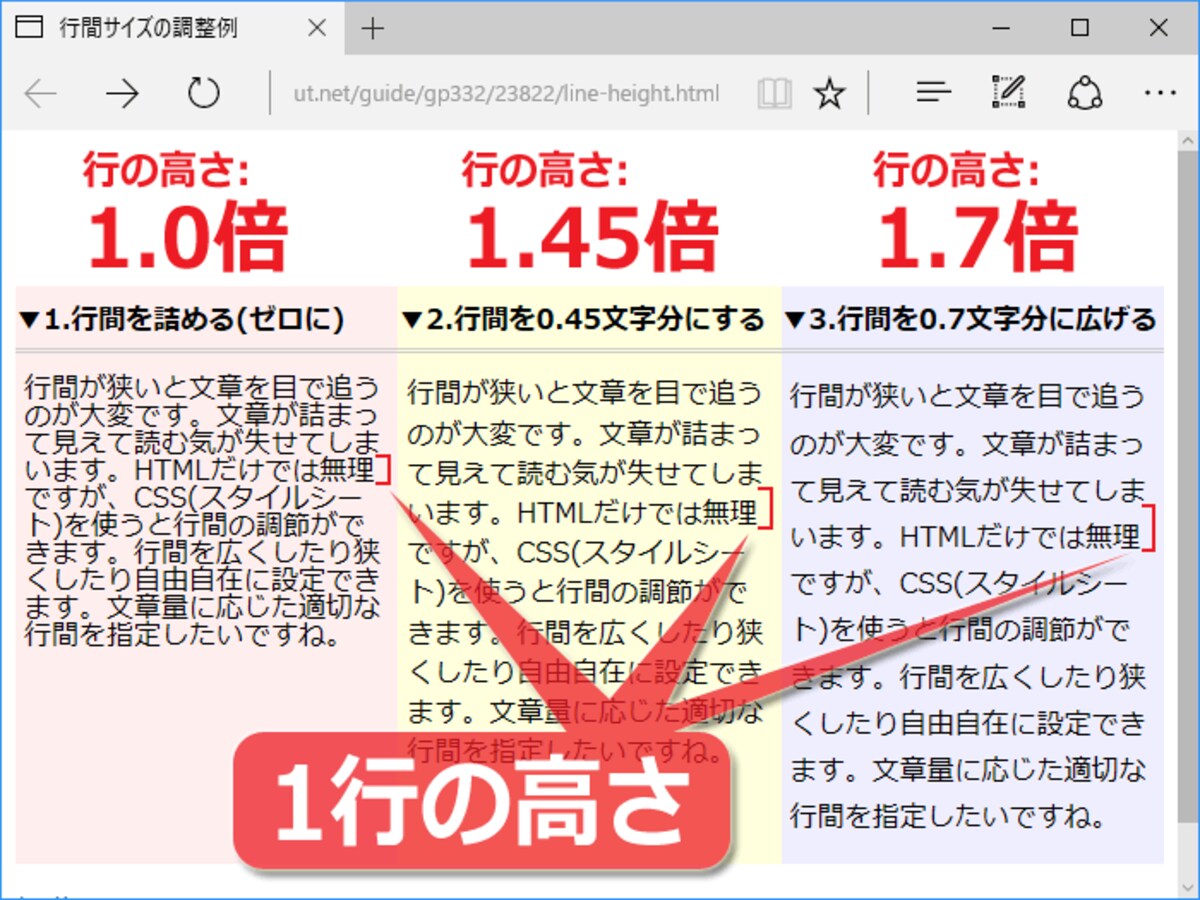Open the Hub favorites list

click(x=933, y=93)
